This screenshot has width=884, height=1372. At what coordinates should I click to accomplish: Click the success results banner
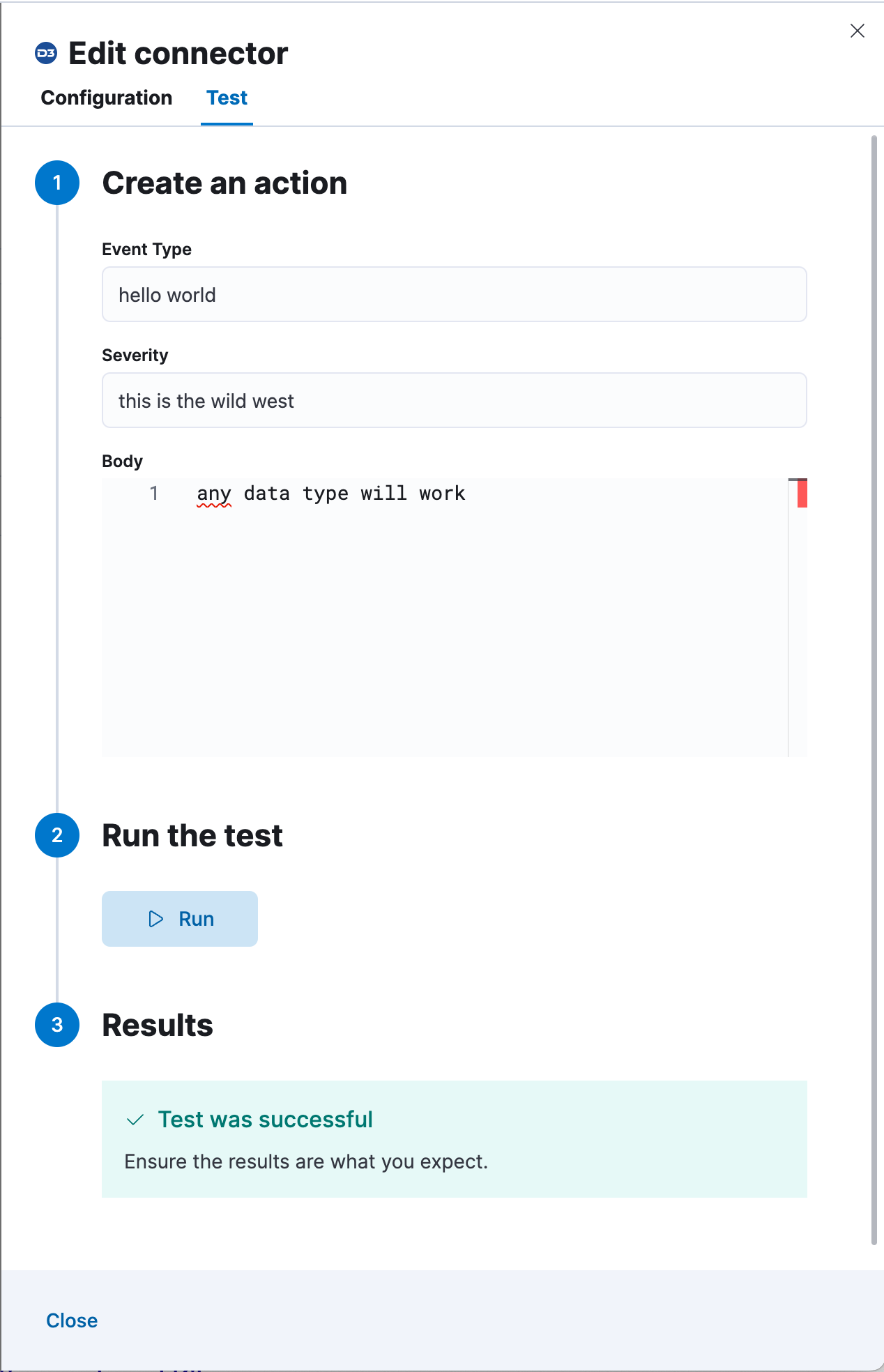coord(455,1138)
